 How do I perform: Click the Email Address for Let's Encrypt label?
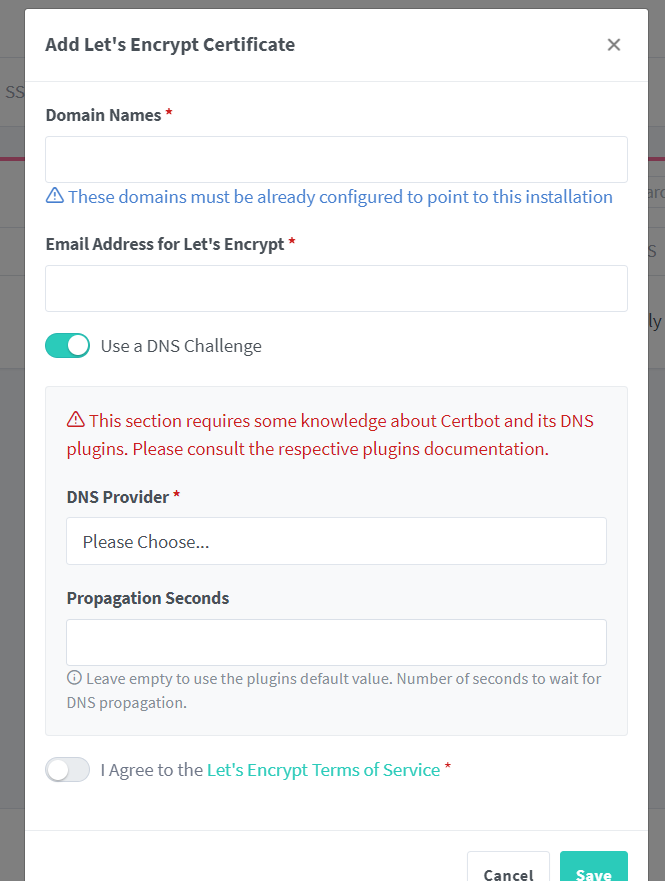point(165,244)
